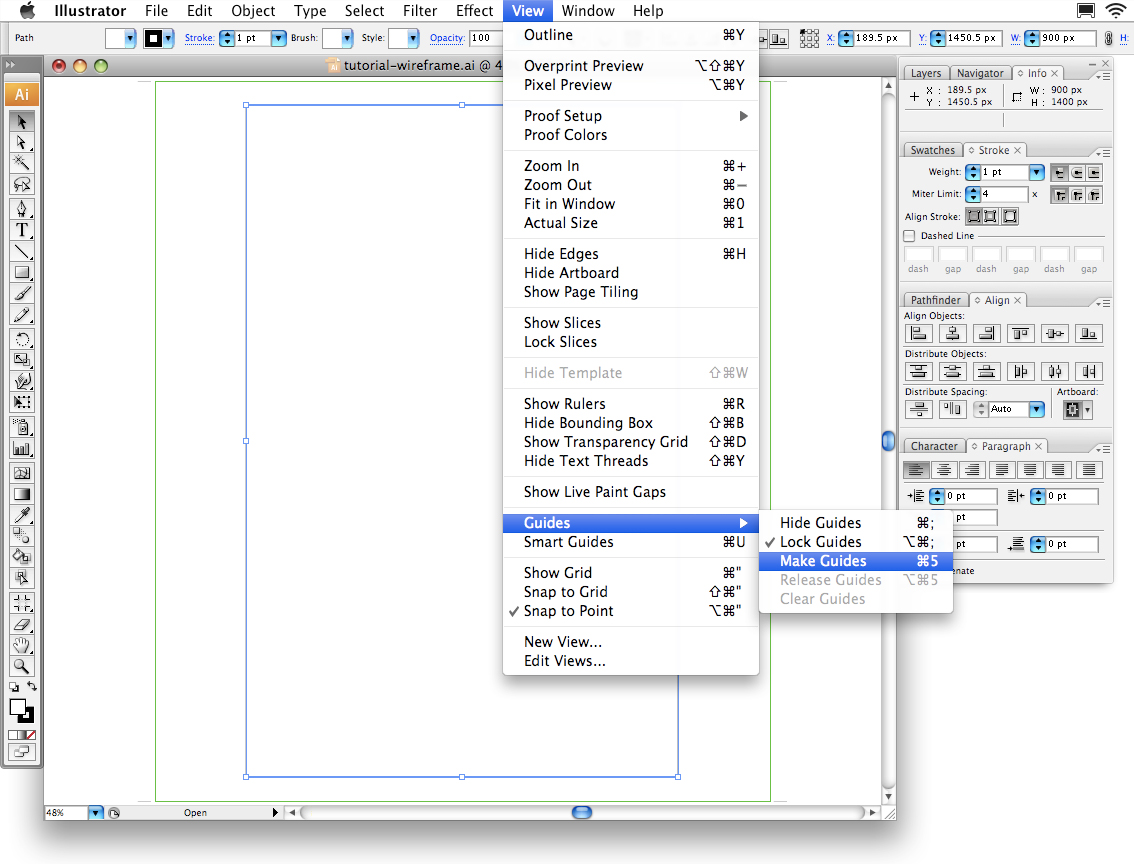Open the Object menu
The height and width of the screenshot is (864, 1134).
point(253,11)
